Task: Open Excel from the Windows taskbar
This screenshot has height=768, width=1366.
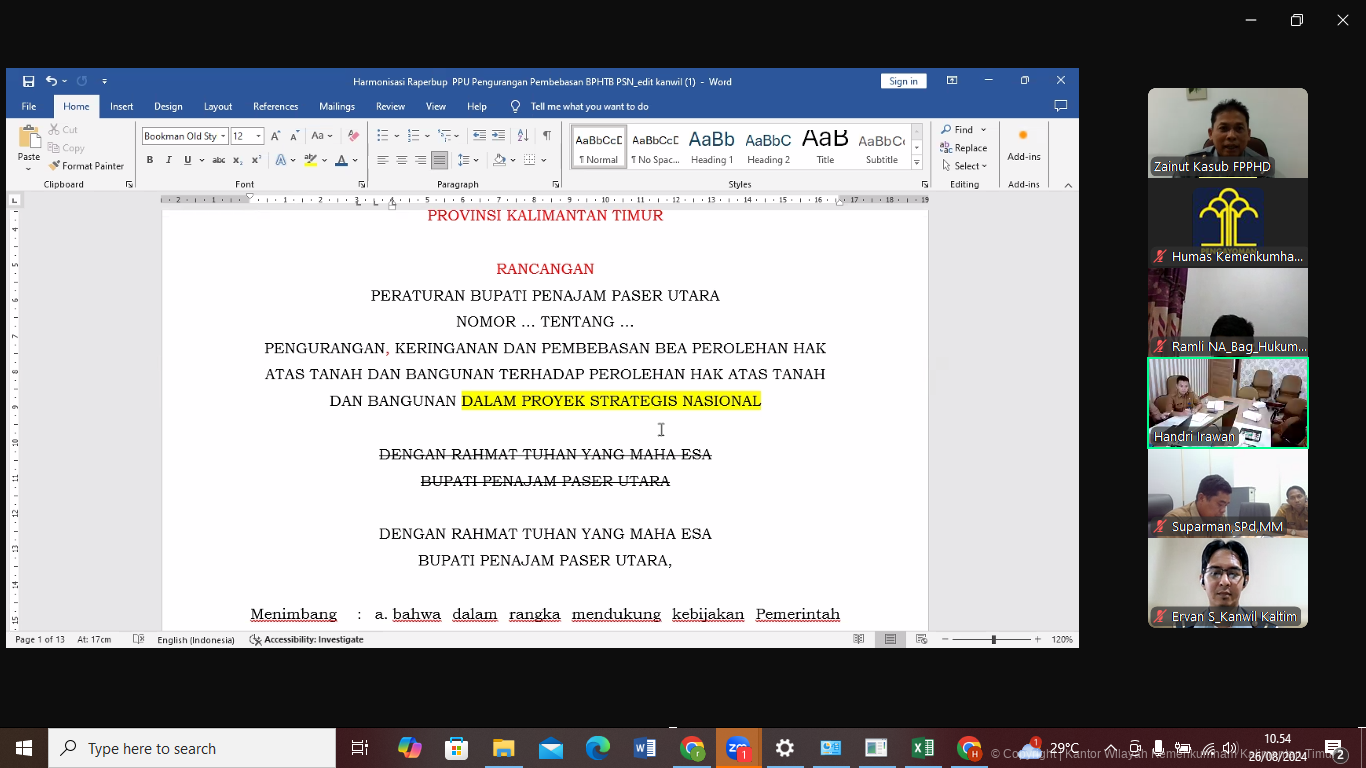Action: click(x=922, y=748)
